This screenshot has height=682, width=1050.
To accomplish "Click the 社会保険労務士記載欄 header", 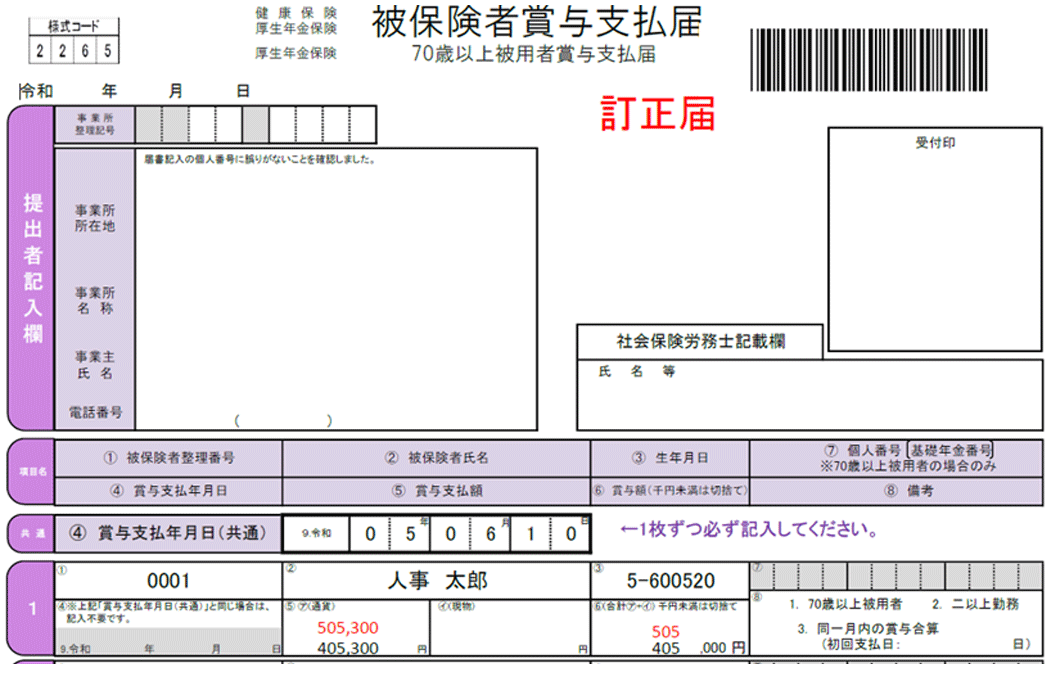I will [x=700, y=342].
